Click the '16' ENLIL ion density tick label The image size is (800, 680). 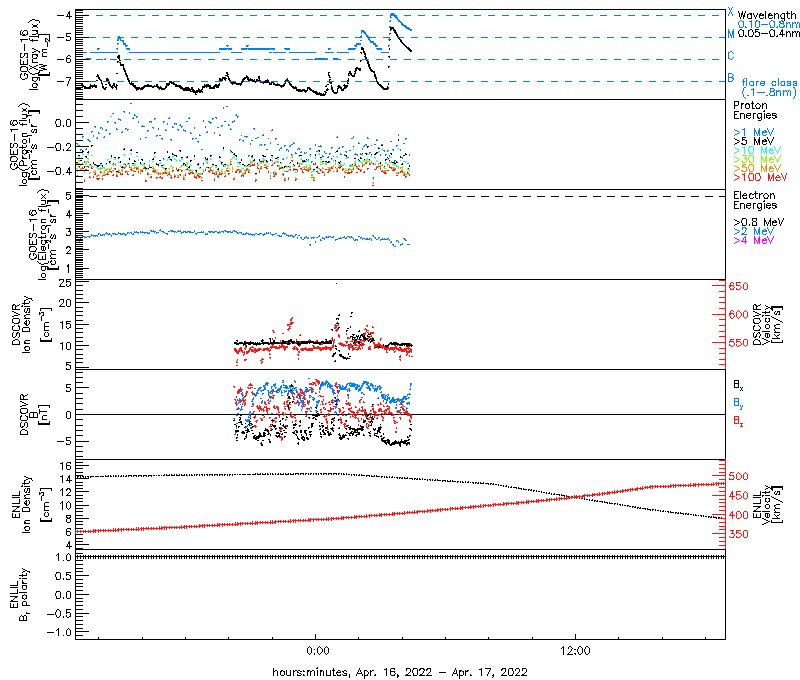click(65, 466)
